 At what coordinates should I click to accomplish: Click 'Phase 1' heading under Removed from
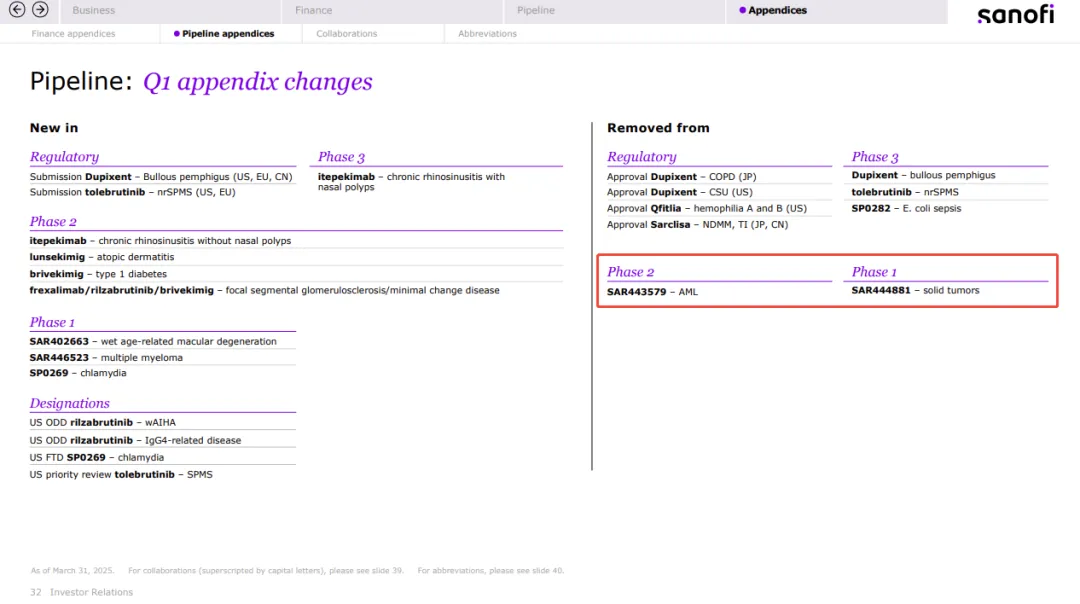(874, 272)
